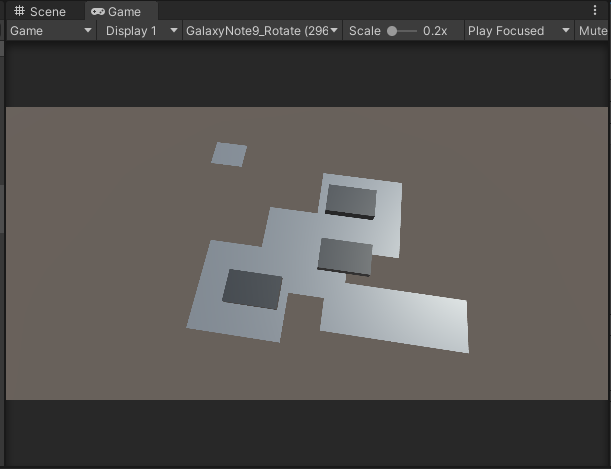
Task: Toggle the Mute audio button
Action: pyautogui.click(x=592, y=31)
